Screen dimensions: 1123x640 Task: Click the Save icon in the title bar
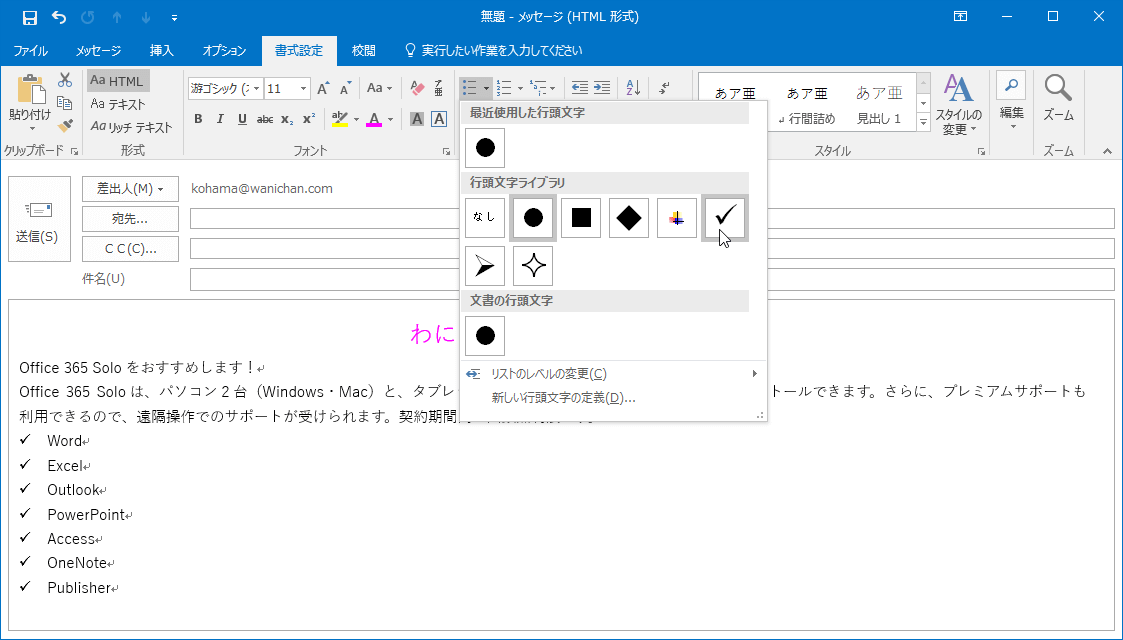click(x=29, y=17)
